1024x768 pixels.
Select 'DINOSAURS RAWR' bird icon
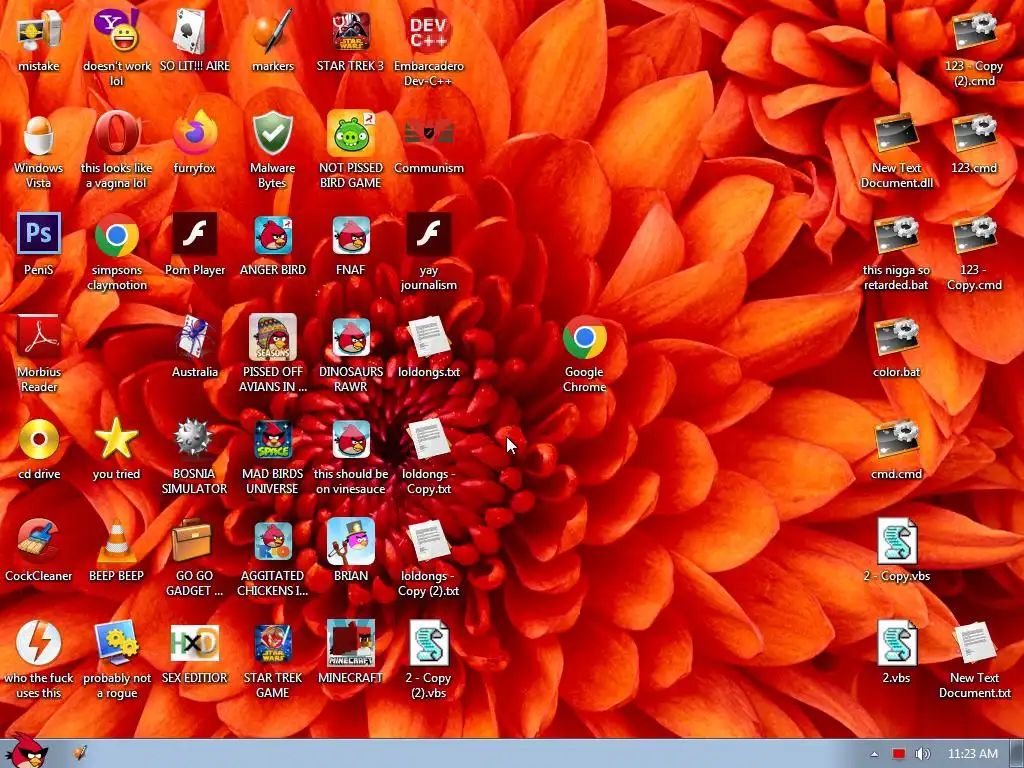click(351, 337)
